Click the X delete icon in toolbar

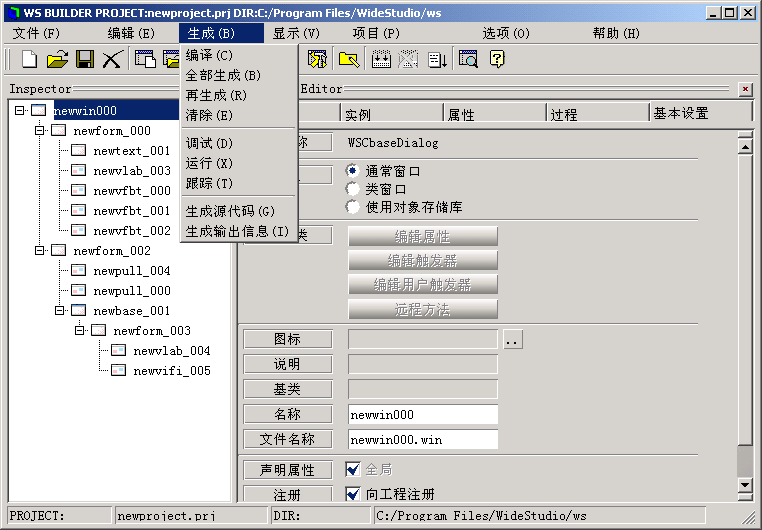pos(112,59)
